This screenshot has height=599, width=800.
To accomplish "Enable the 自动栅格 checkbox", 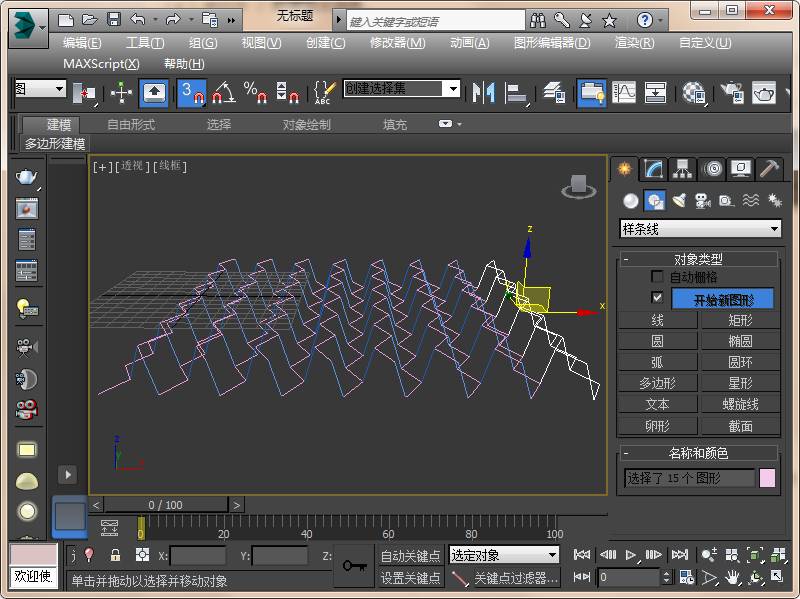I will coord(657,277).
